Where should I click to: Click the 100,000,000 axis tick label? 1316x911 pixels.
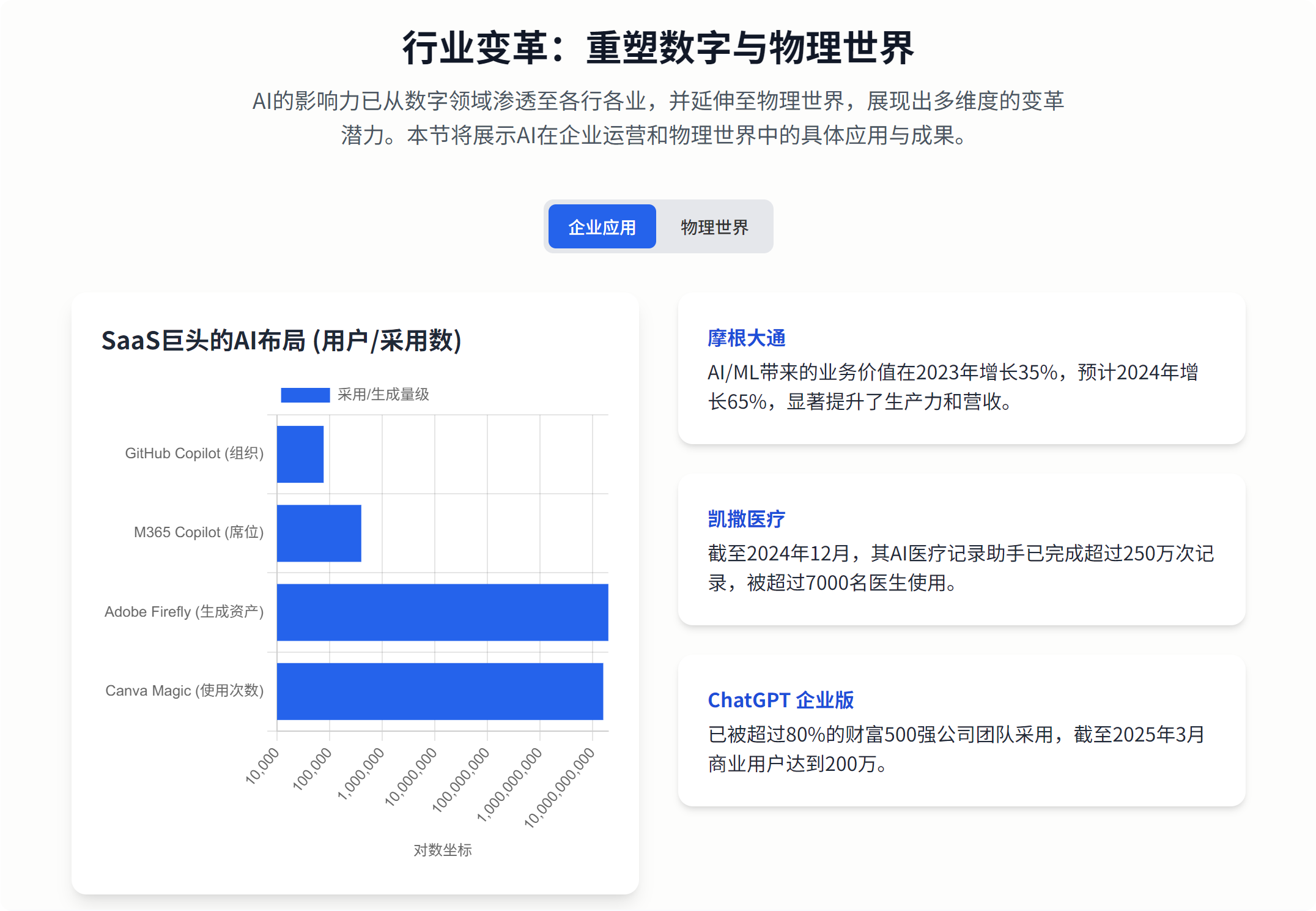pyautogui.click(x=461, y=779)
